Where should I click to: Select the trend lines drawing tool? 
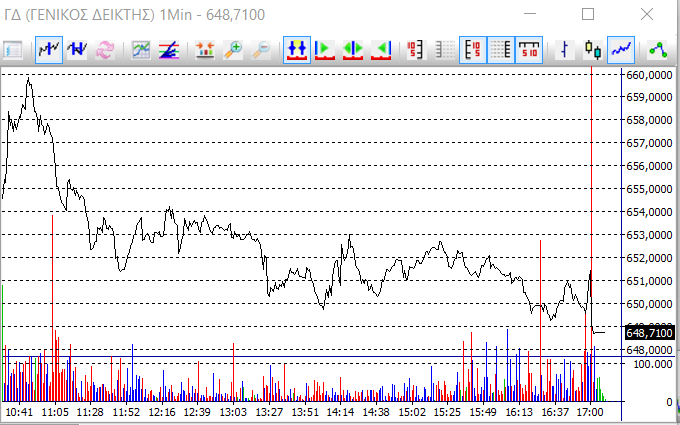[169, 50]
